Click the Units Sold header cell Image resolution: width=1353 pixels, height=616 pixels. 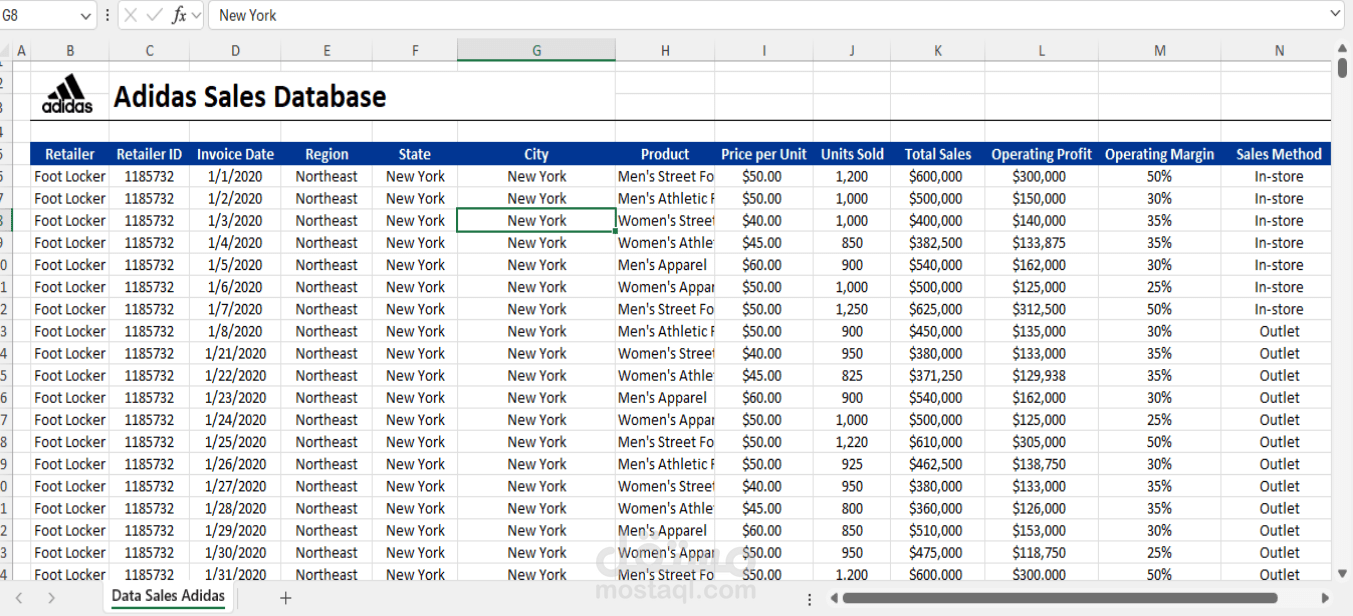click(852, 154)
